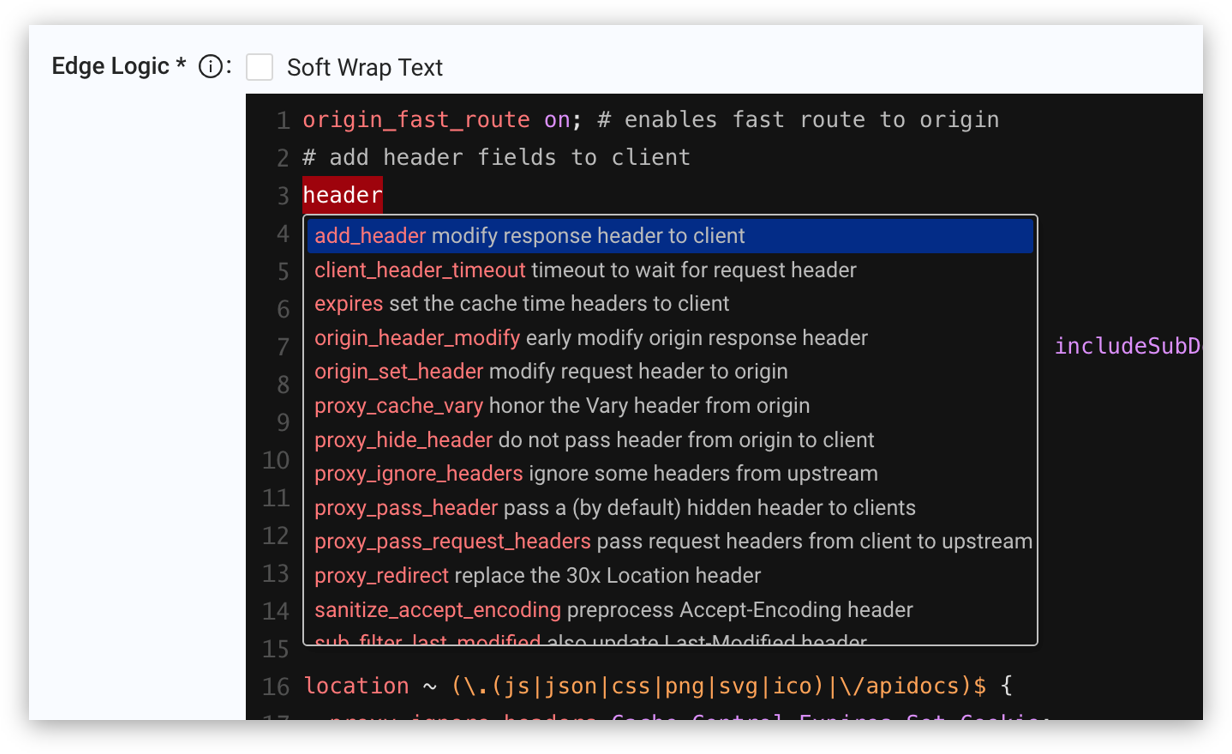The width and height of the screenshot is (1232, 754).
Task: Click line number 16 in the gutter
Action: [x=276, y=687]
